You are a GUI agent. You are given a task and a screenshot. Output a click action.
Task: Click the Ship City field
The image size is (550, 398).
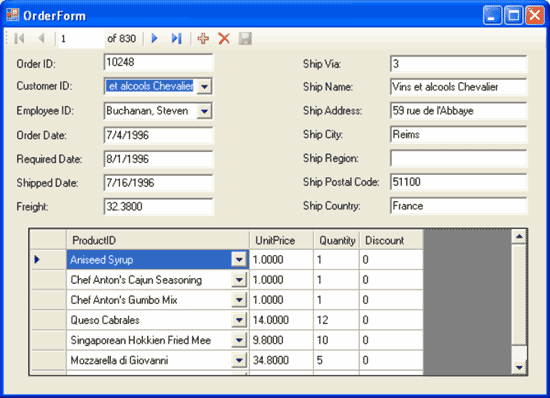click(x=458, y=134)
